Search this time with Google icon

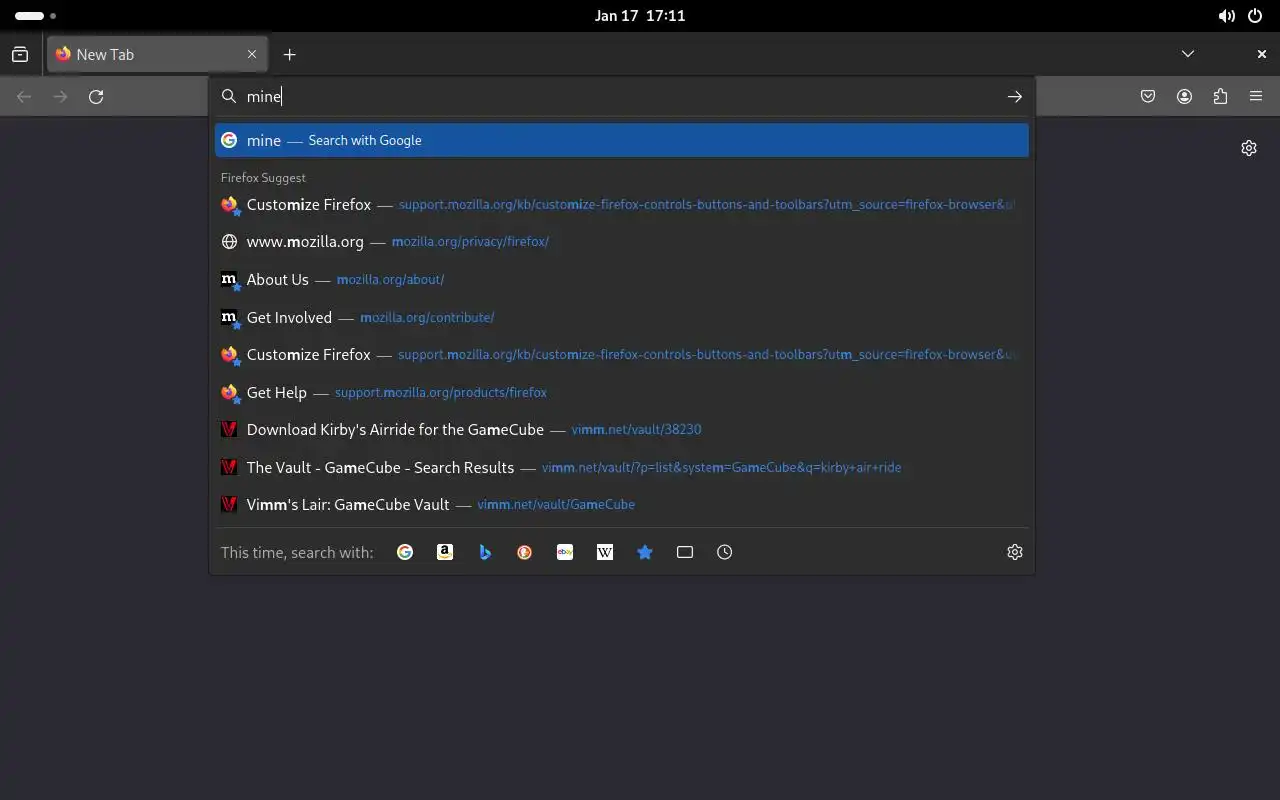(405, 552)
